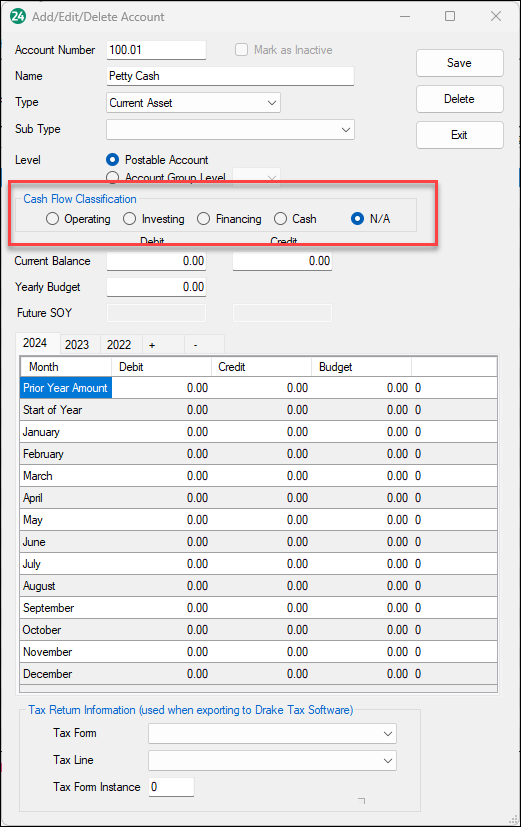The image size is (521, 827).
Task: Open the Tax Line dropdown
Action: [272, 761]
